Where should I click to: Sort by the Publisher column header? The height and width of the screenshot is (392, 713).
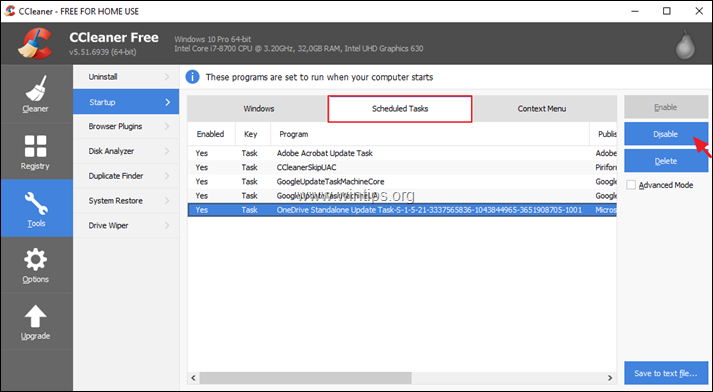pyautogui.click(x=603, y=134)
